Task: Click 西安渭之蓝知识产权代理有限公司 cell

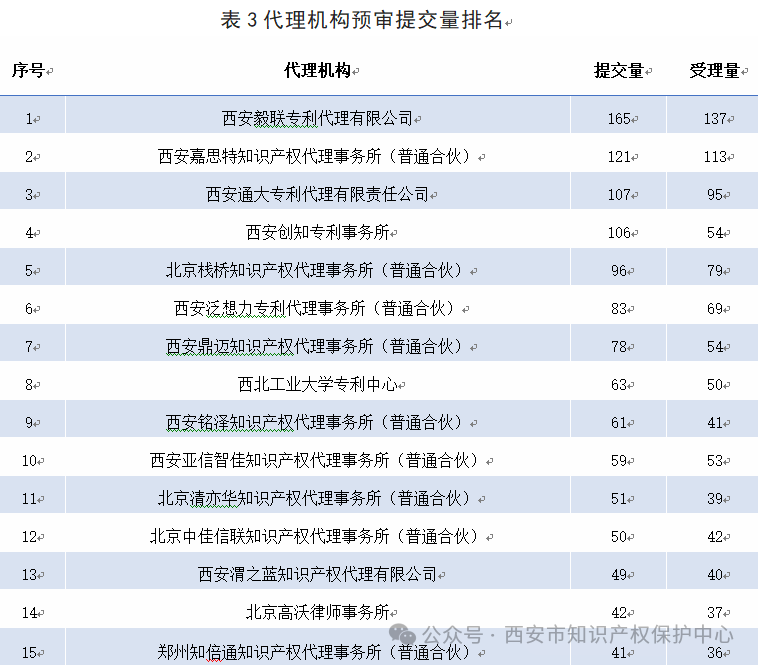Action: [317, 575]
